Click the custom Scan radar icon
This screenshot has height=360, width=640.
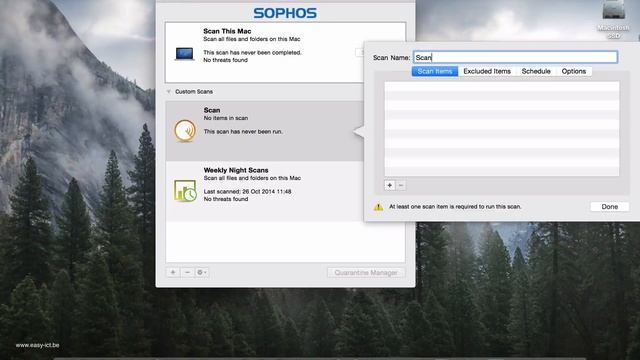(x=185, y=131)
